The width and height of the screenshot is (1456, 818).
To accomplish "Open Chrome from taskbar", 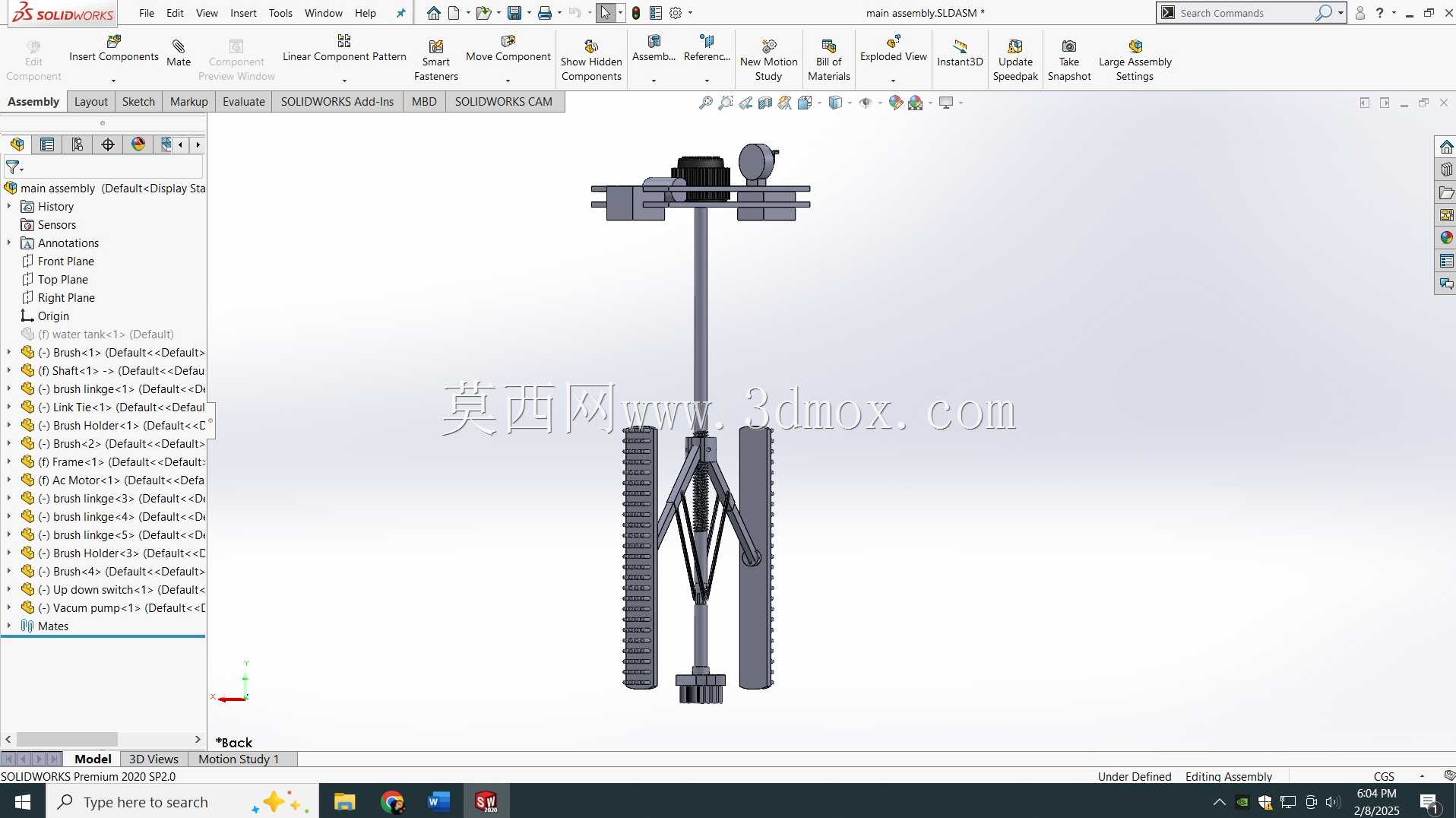I will click(x=392, y=801).
